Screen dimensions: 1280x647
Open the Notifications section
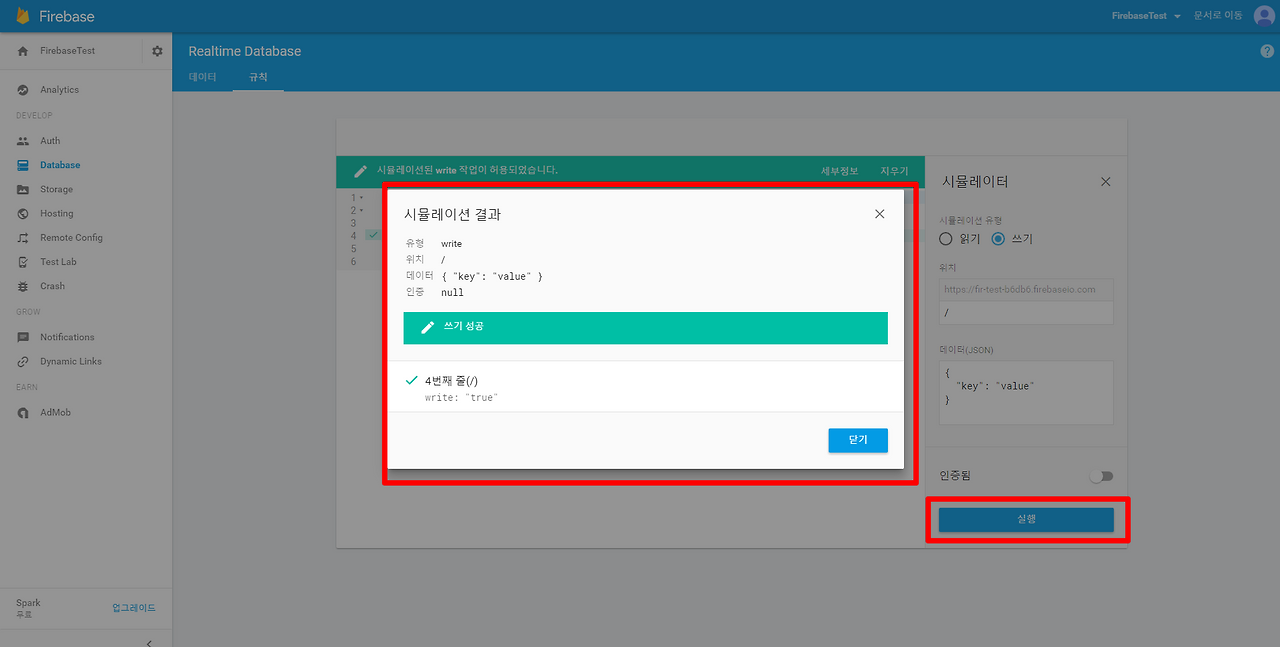click(x=68, y=337)
